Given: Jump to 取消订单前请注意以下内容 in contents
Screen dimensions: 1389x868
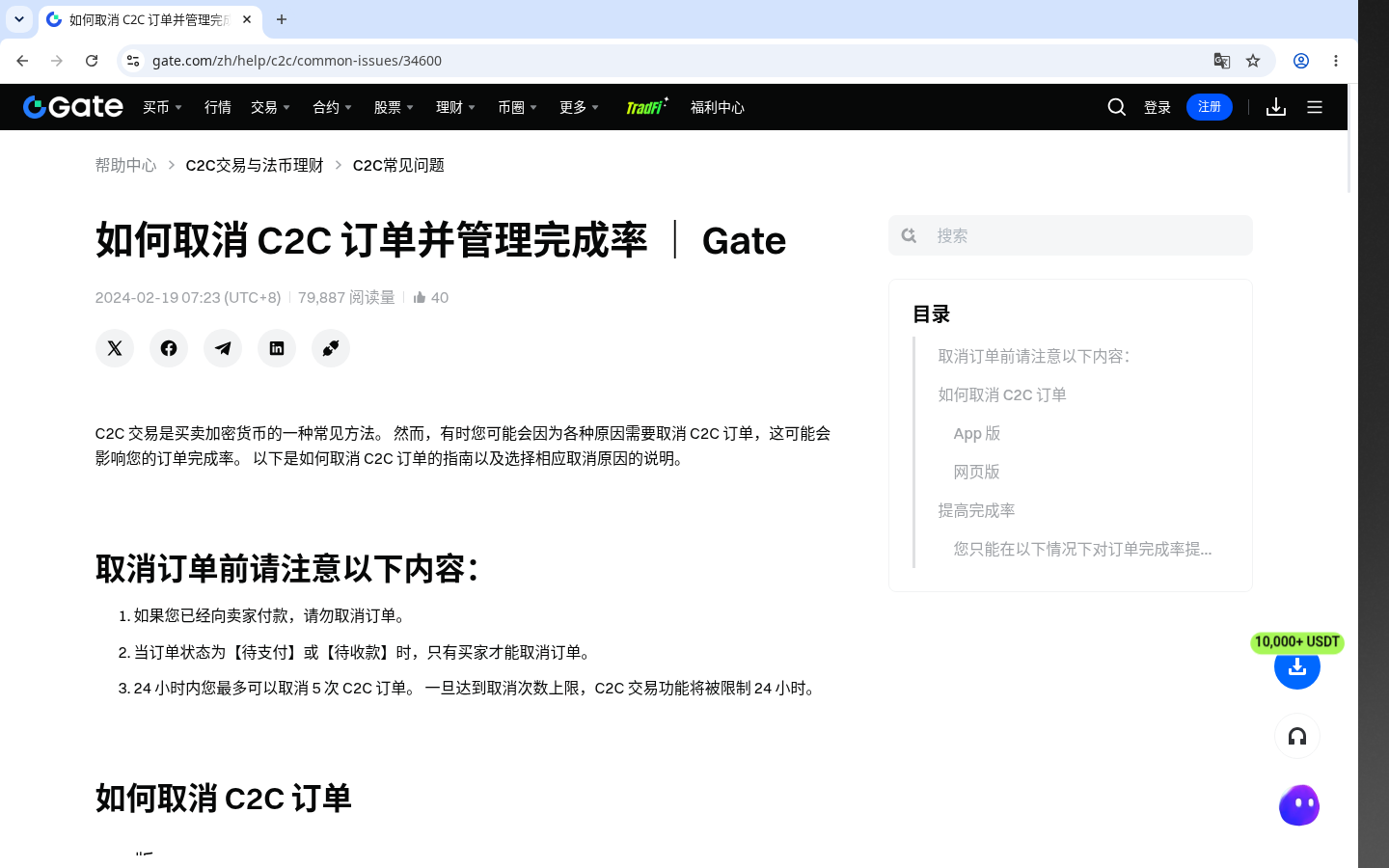Looking at the screenshot, I should coord(1034,356).
